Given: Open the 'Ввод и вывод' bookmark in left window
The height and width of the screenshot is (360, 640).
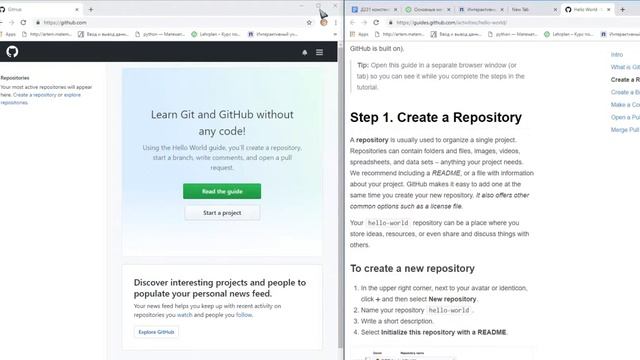Looking at the screenshot, I should pos(104,34).
